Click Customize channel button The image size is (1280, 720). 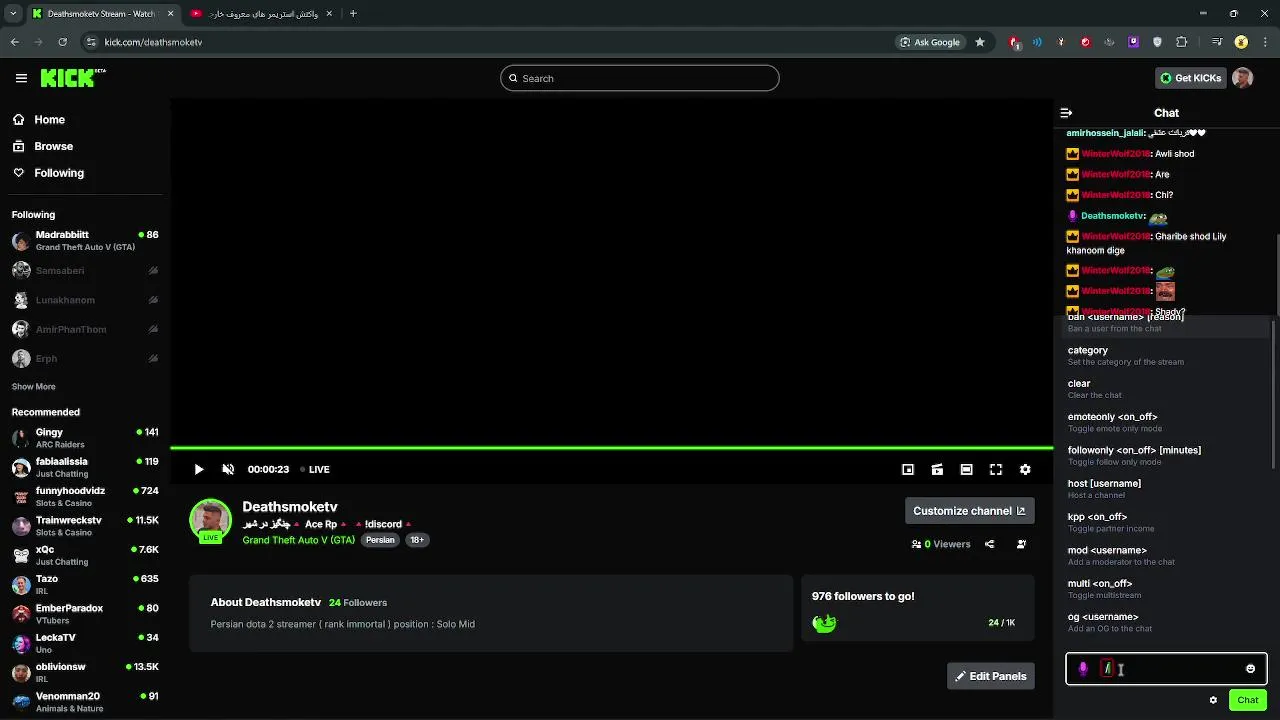969,511
